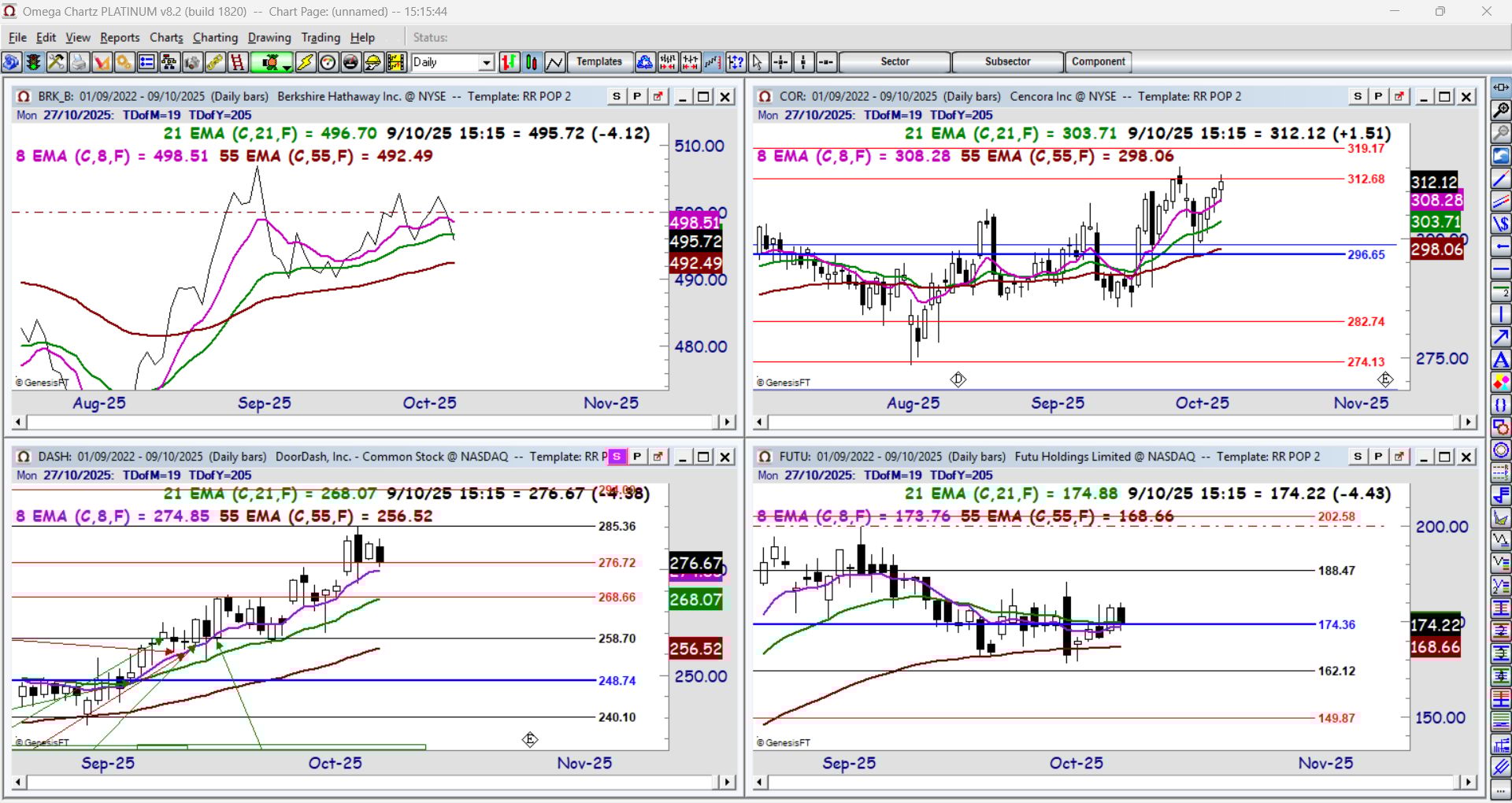The height and width of the screenshot is (803, 1512).
Task: Click the 312.12 black price tag on COR
Action: (1434, 182)
